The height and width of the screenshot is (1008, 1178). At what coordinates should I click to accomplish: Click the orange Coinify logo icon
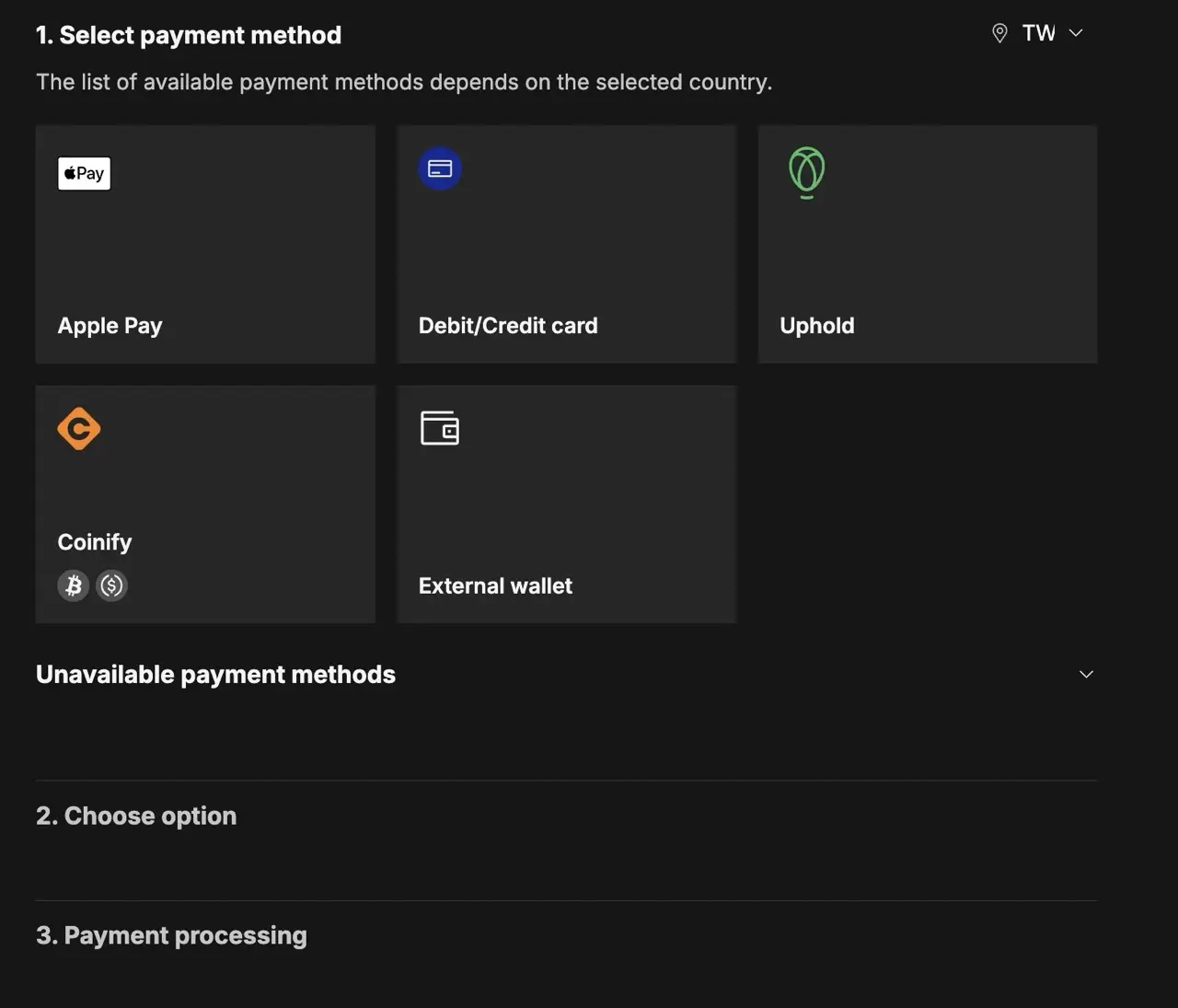pos(79,428)
